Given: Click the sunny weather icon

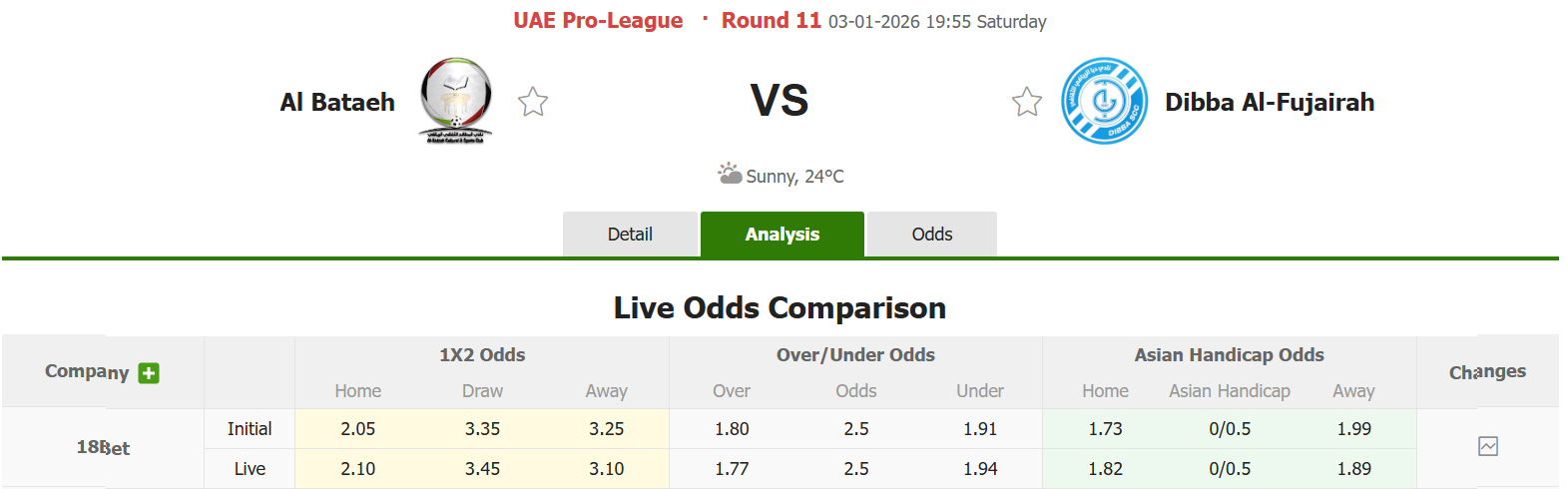Looking at the screenshot, I should [730, 174].
